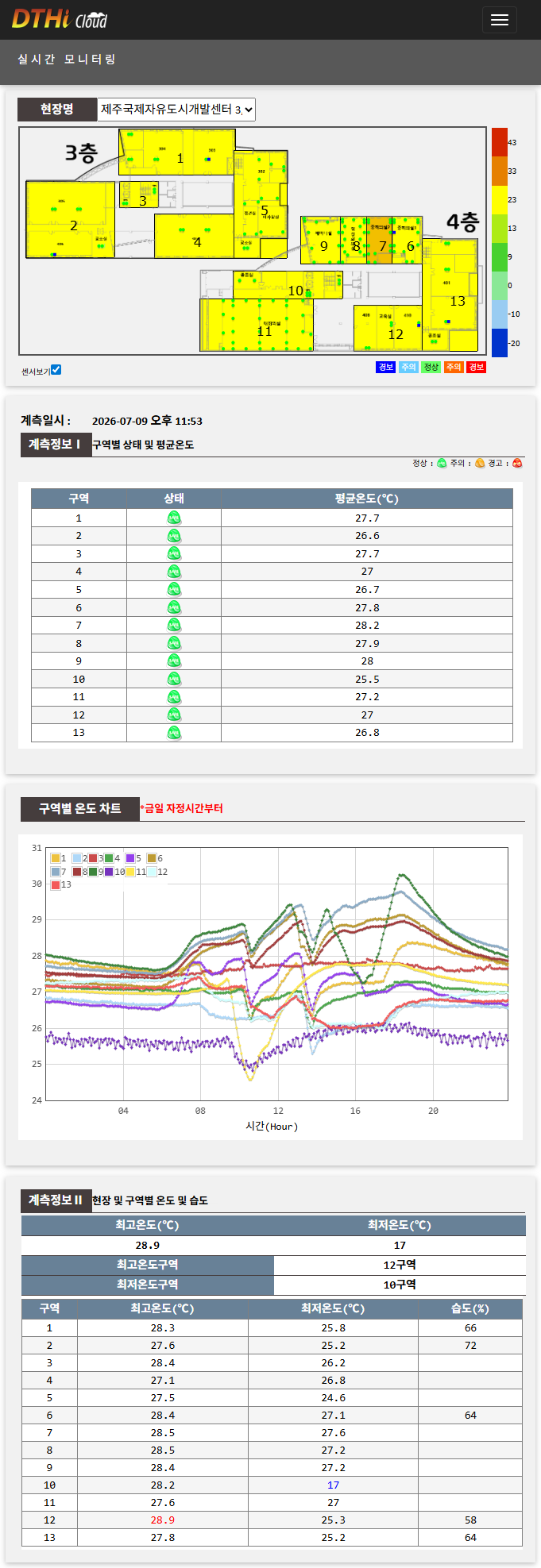Click the red 28.9 max temperature value

pos(163,1520)
